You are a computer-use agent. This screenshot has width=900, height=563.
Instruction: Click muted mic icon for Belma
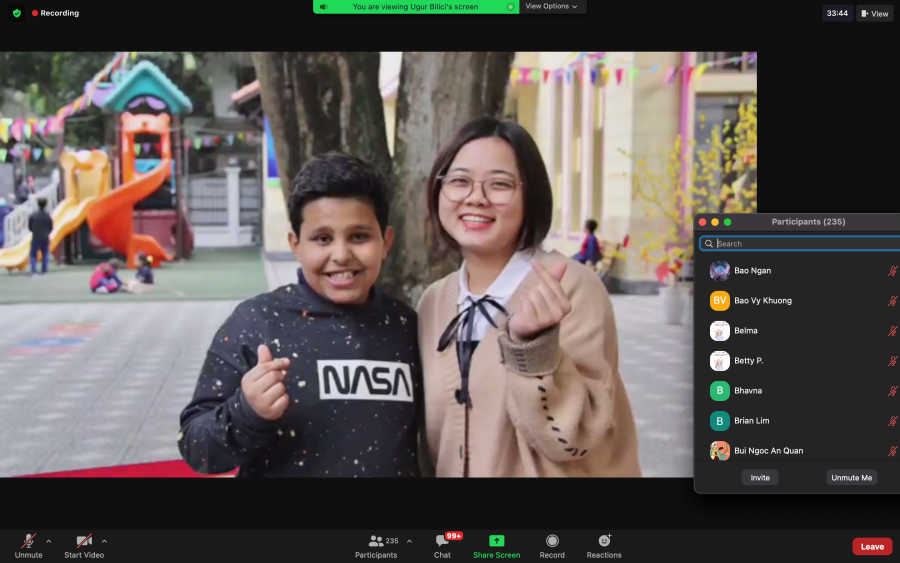(x=893, y=331)
